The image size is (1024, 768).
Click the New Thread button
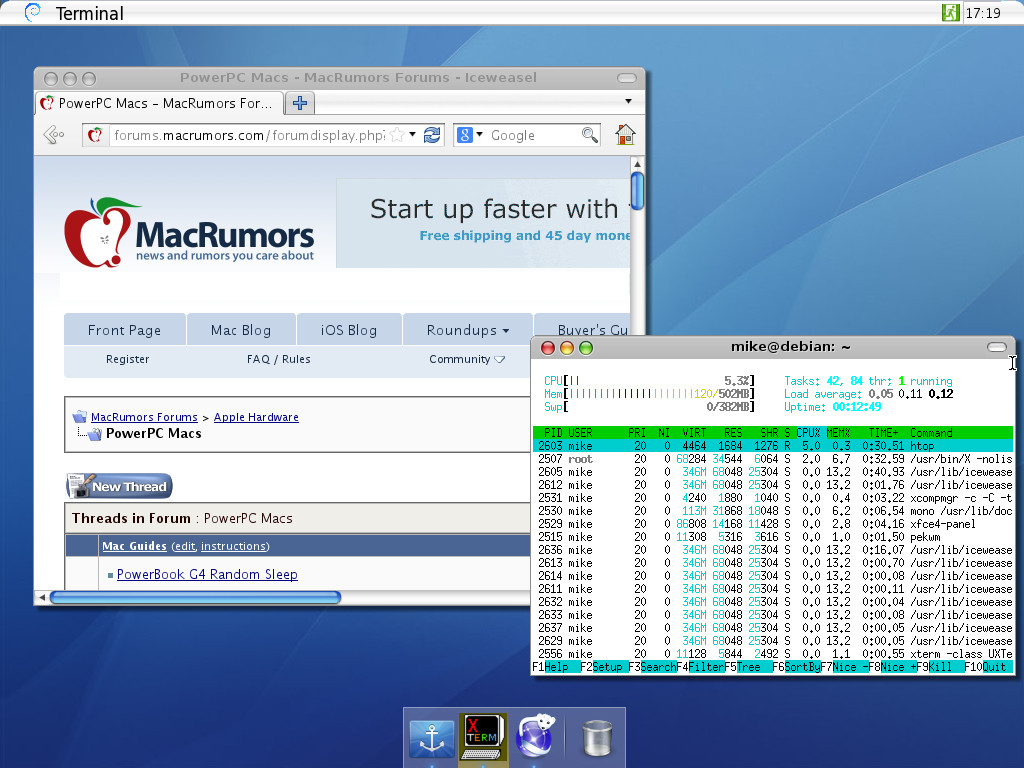(x=119, y=487)
